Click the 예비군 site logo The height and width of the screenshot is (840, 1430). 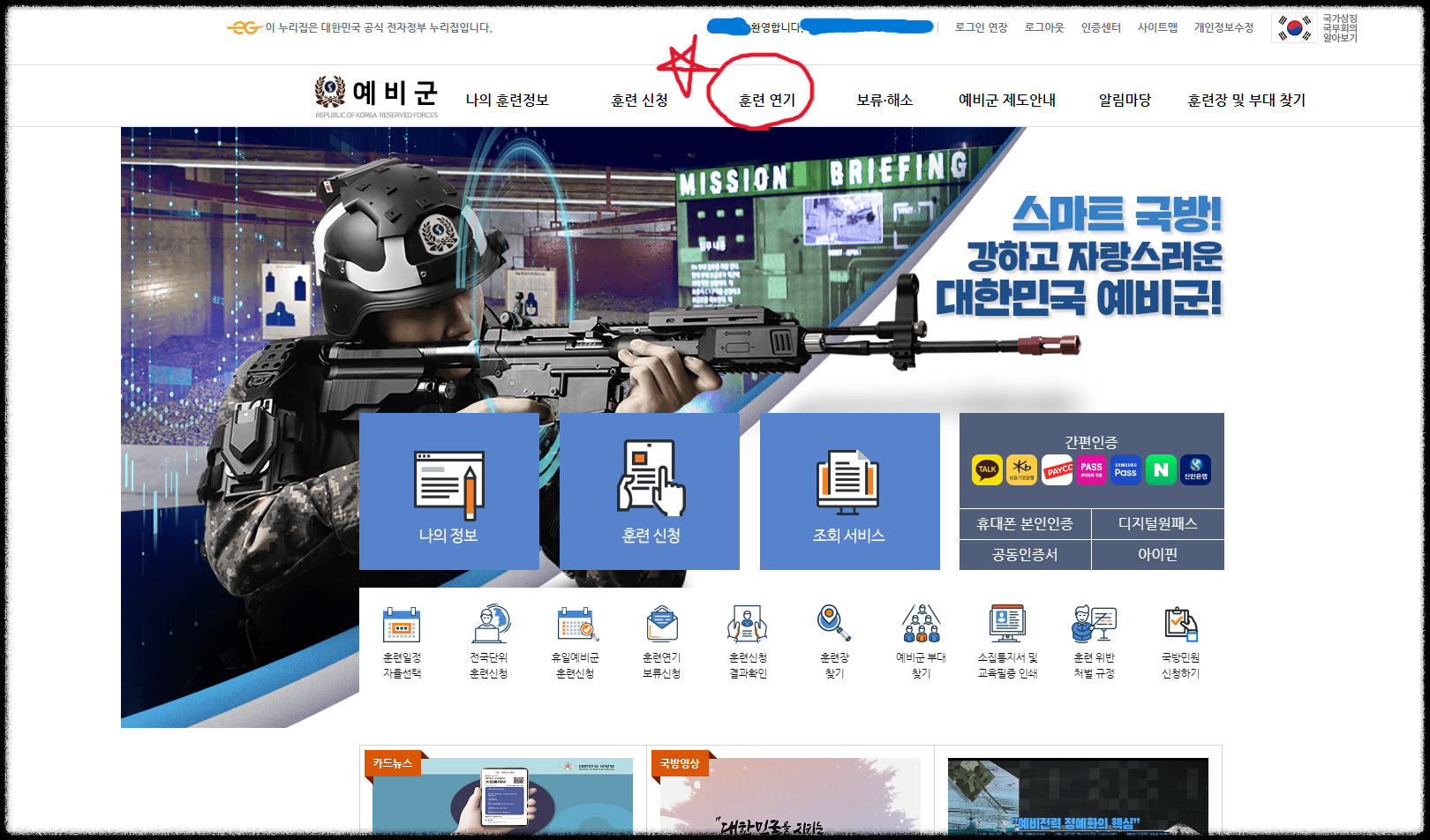374,94
